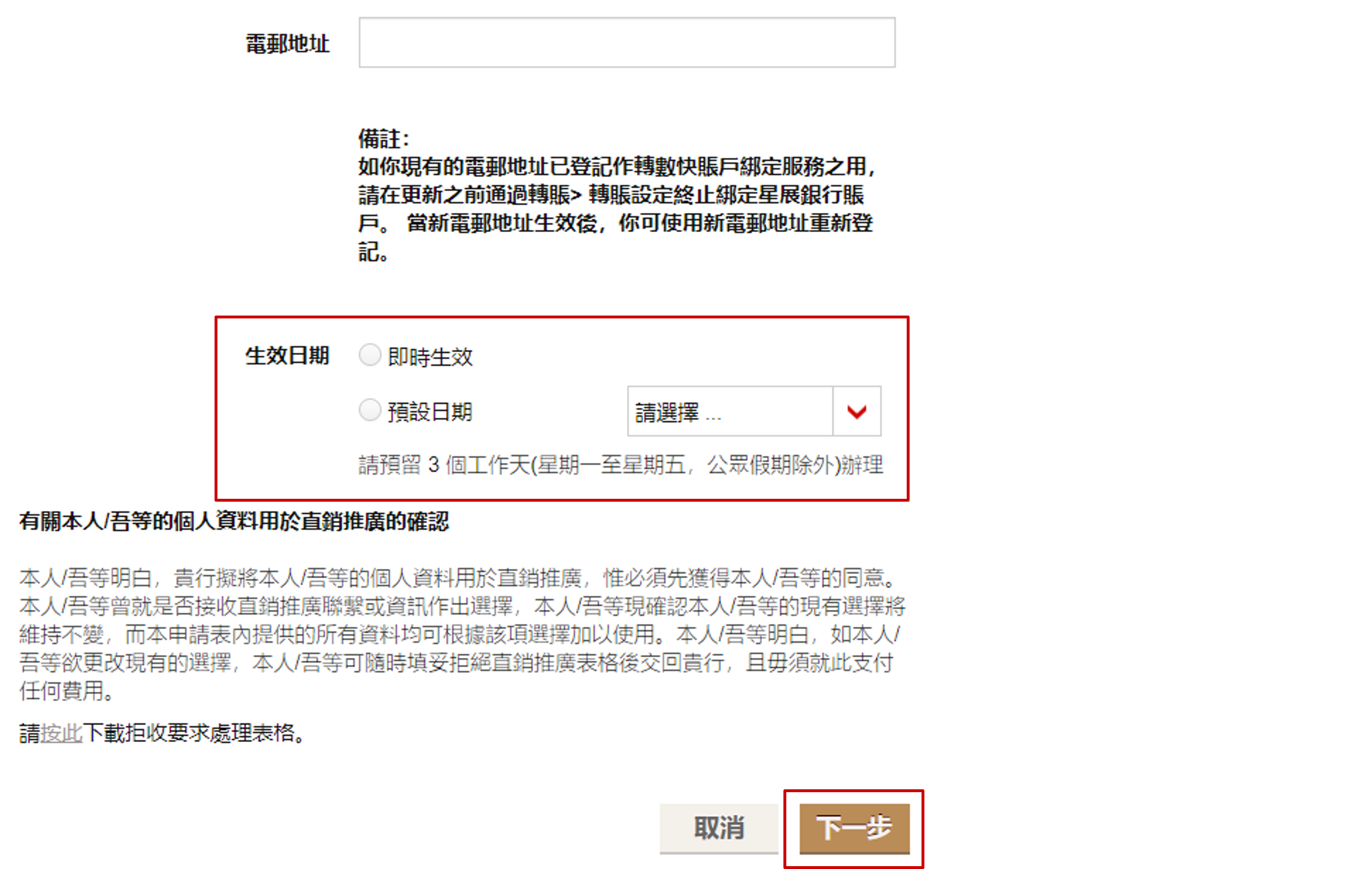Click into the 電郵地址 input field

[627, 43]
